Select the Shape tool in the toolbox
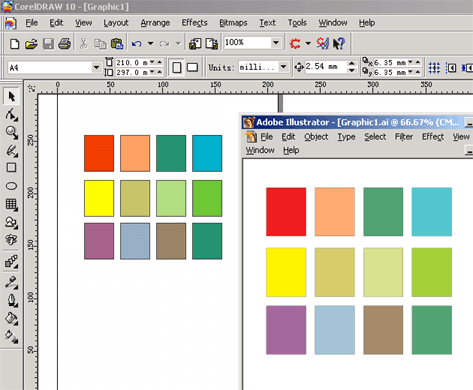 click(11, 115)
